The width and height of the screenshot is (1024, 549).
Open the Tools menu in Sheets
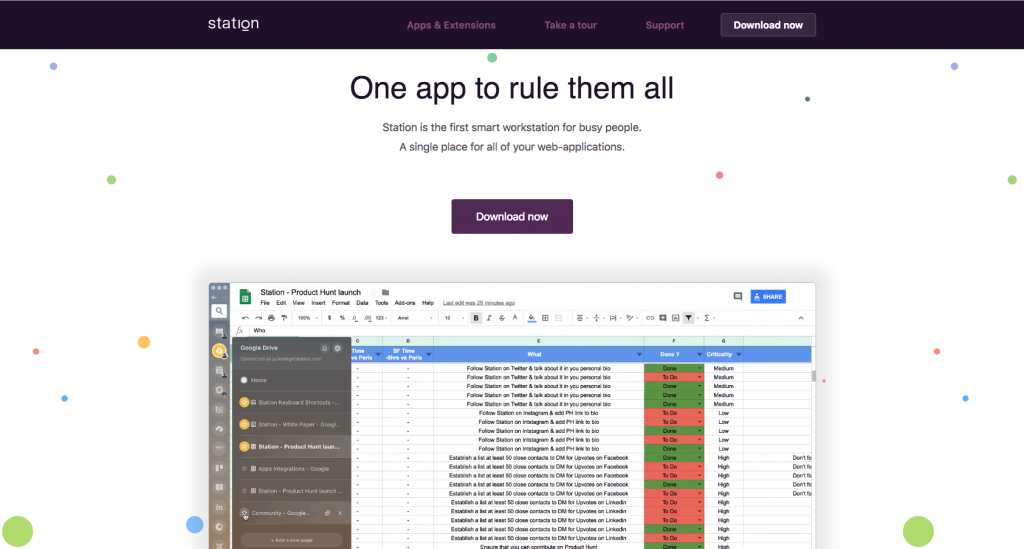coord(381,303)
